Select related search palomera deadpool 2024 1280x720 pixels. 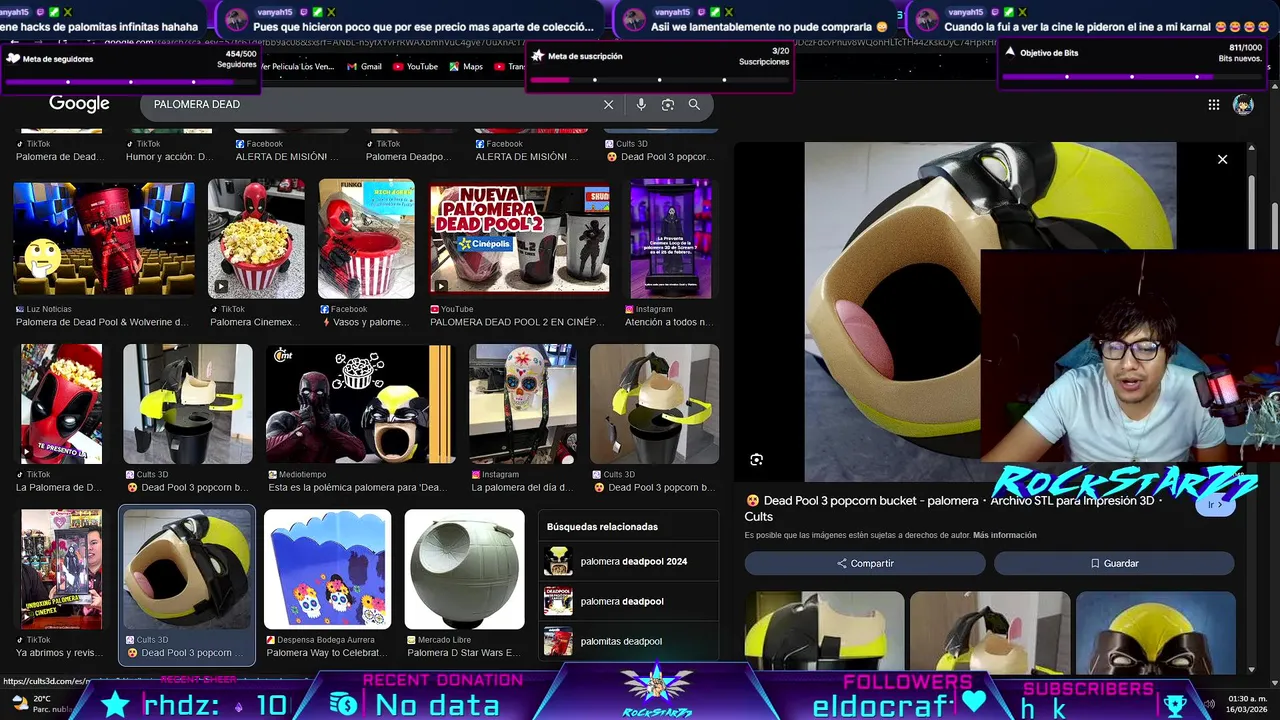628,561
